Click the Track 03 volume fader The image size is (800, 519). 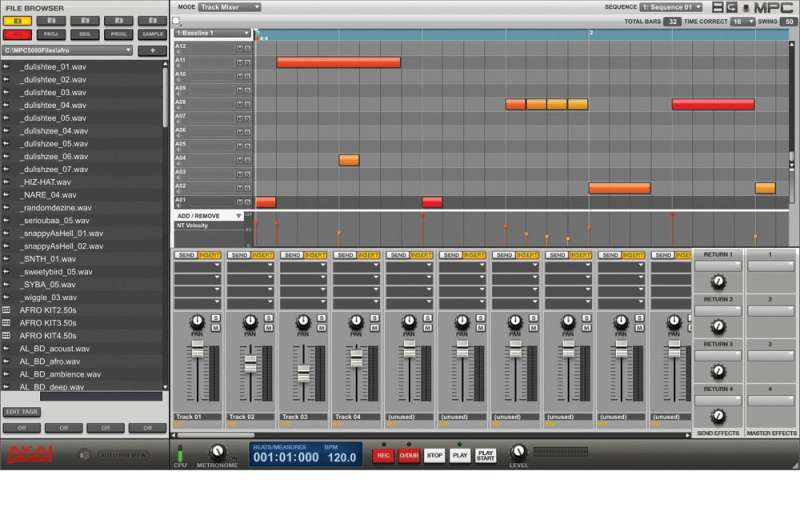[303, 374]
